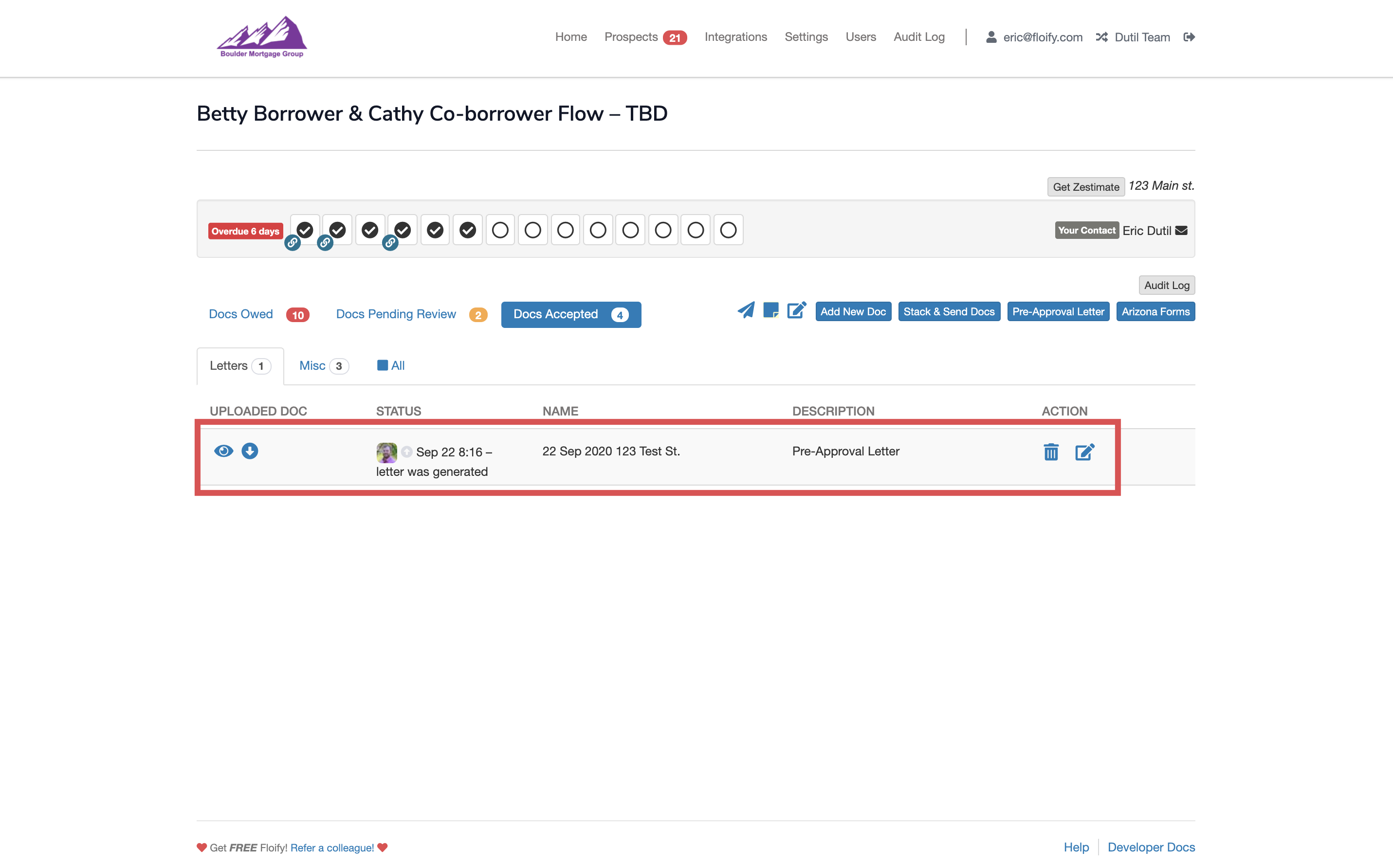Download the Pre-Approval Letter document
The width and height of the screenshot is (1393, 868).
coord(249,451)
